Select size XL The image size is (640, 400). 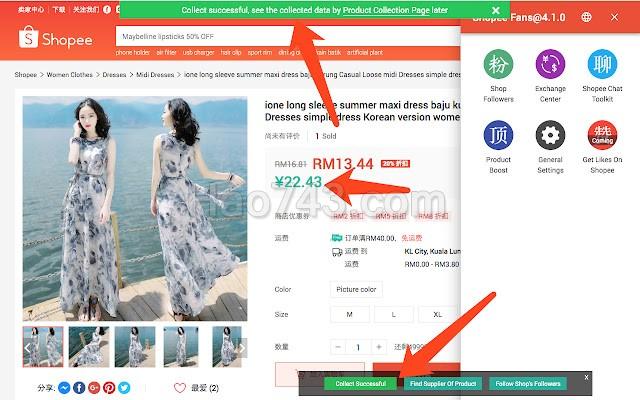click(438, 315)
